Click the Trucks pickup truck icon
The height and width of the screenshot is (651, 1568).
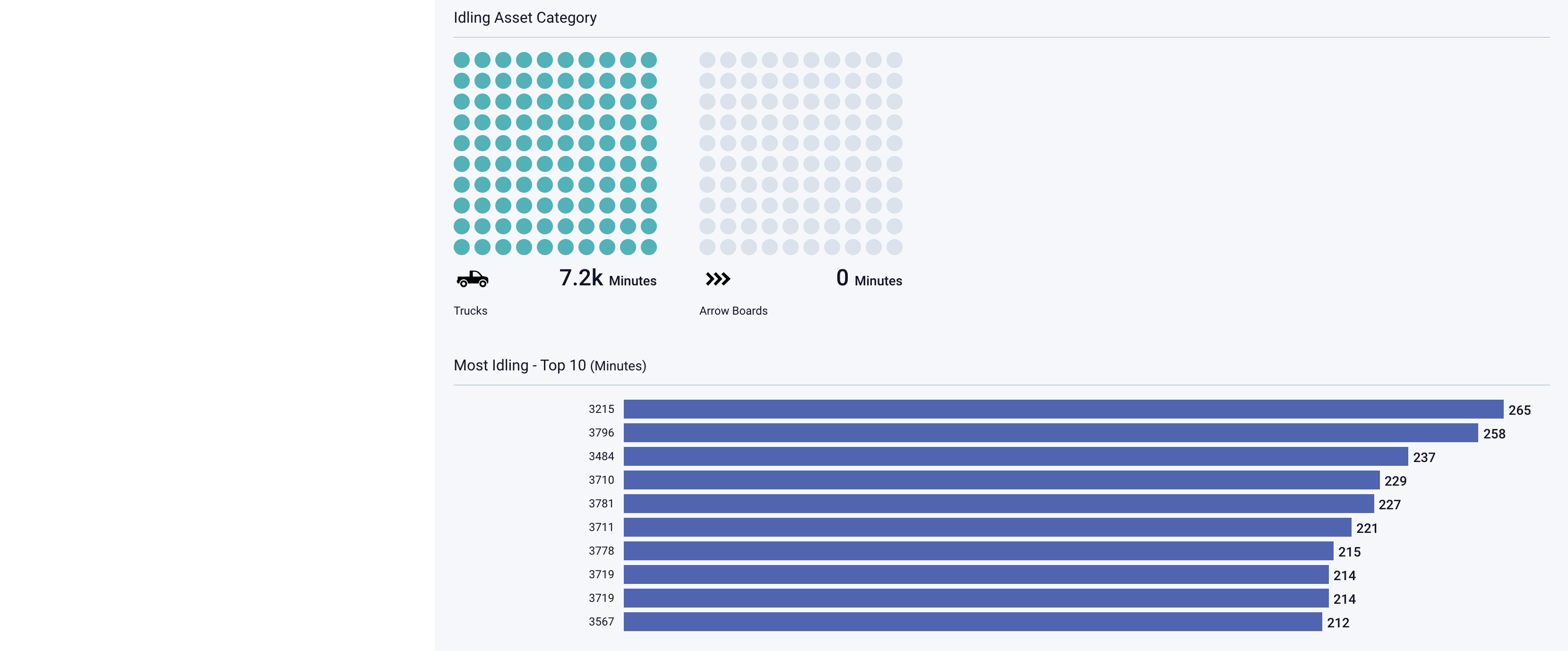[473, 279]
